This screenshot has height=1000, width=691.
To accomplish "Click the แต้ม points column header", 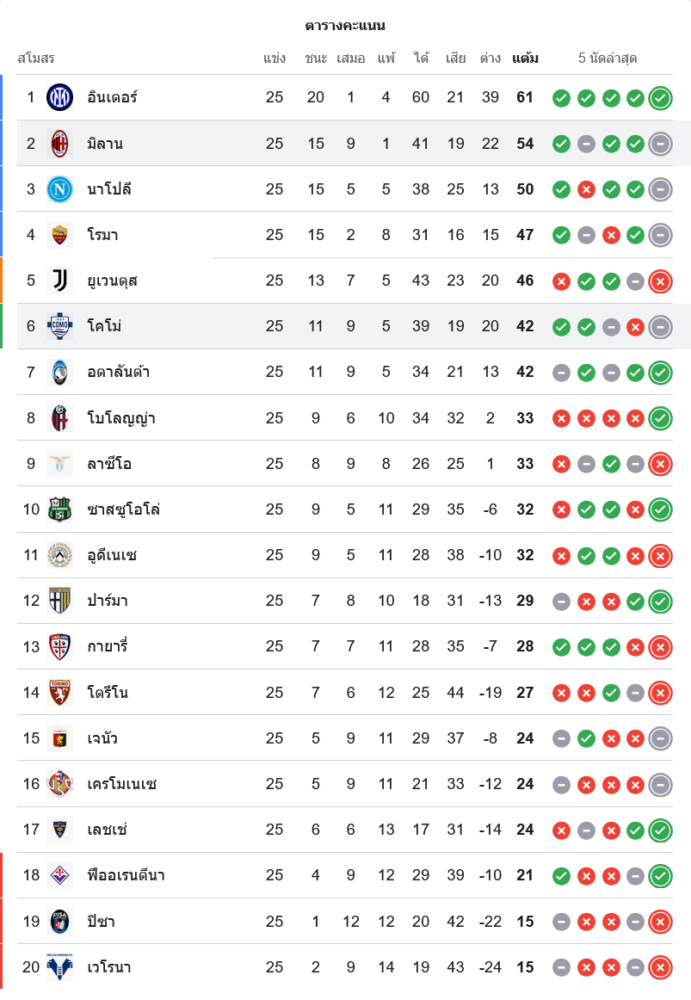I will coord(525,58).
